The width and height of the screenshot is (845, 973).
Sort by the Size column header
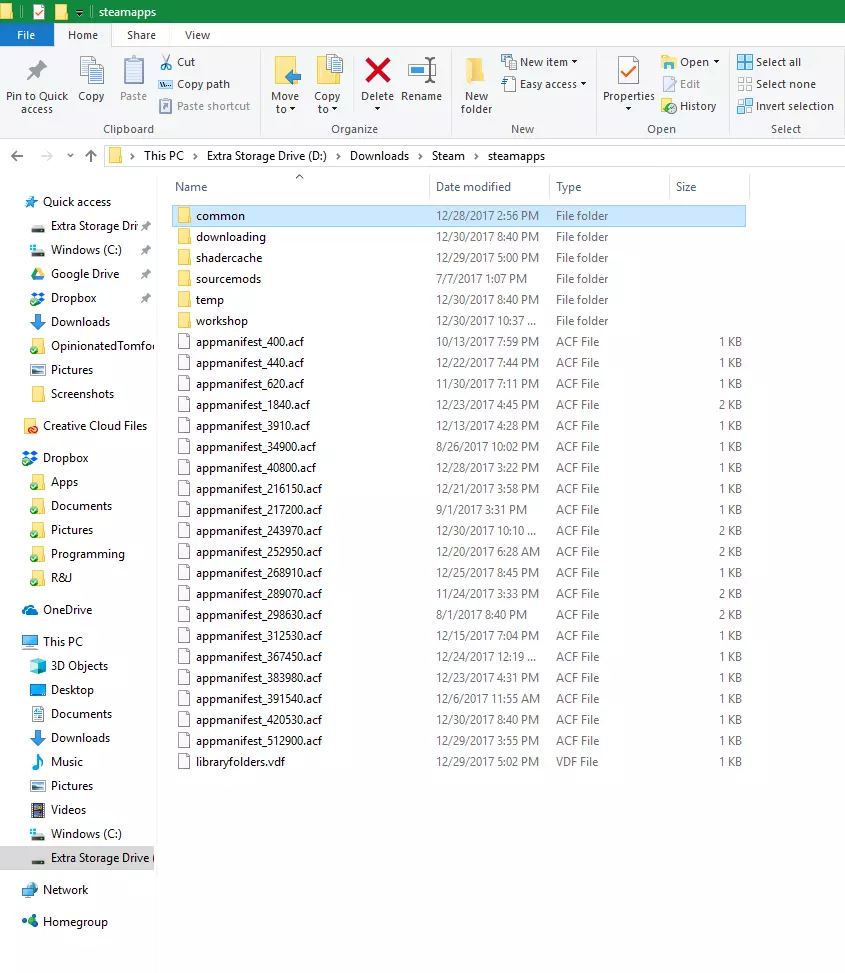686,187
